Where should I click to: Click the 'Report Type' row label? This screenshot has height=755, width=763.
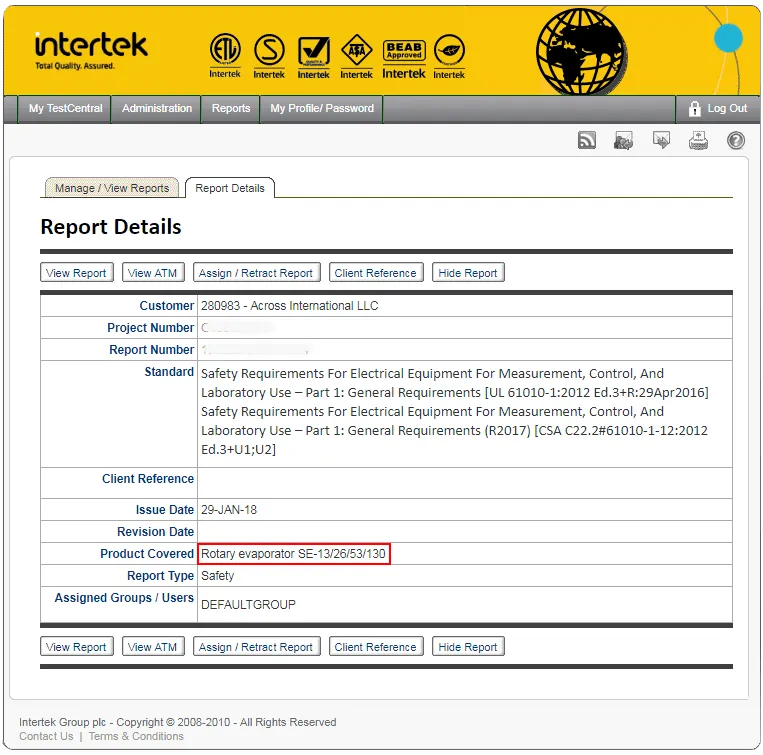pos(160,575)
